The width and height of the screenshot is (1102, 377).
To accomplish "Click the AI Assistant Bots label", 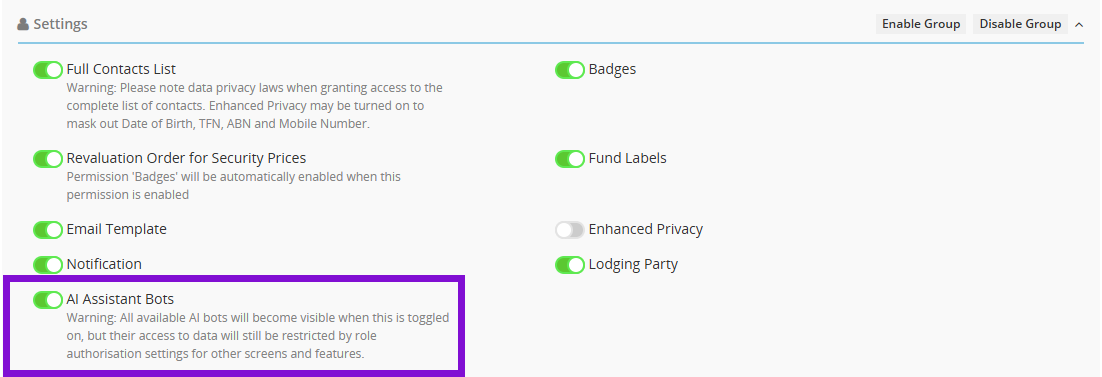I will tap(120, 300).
